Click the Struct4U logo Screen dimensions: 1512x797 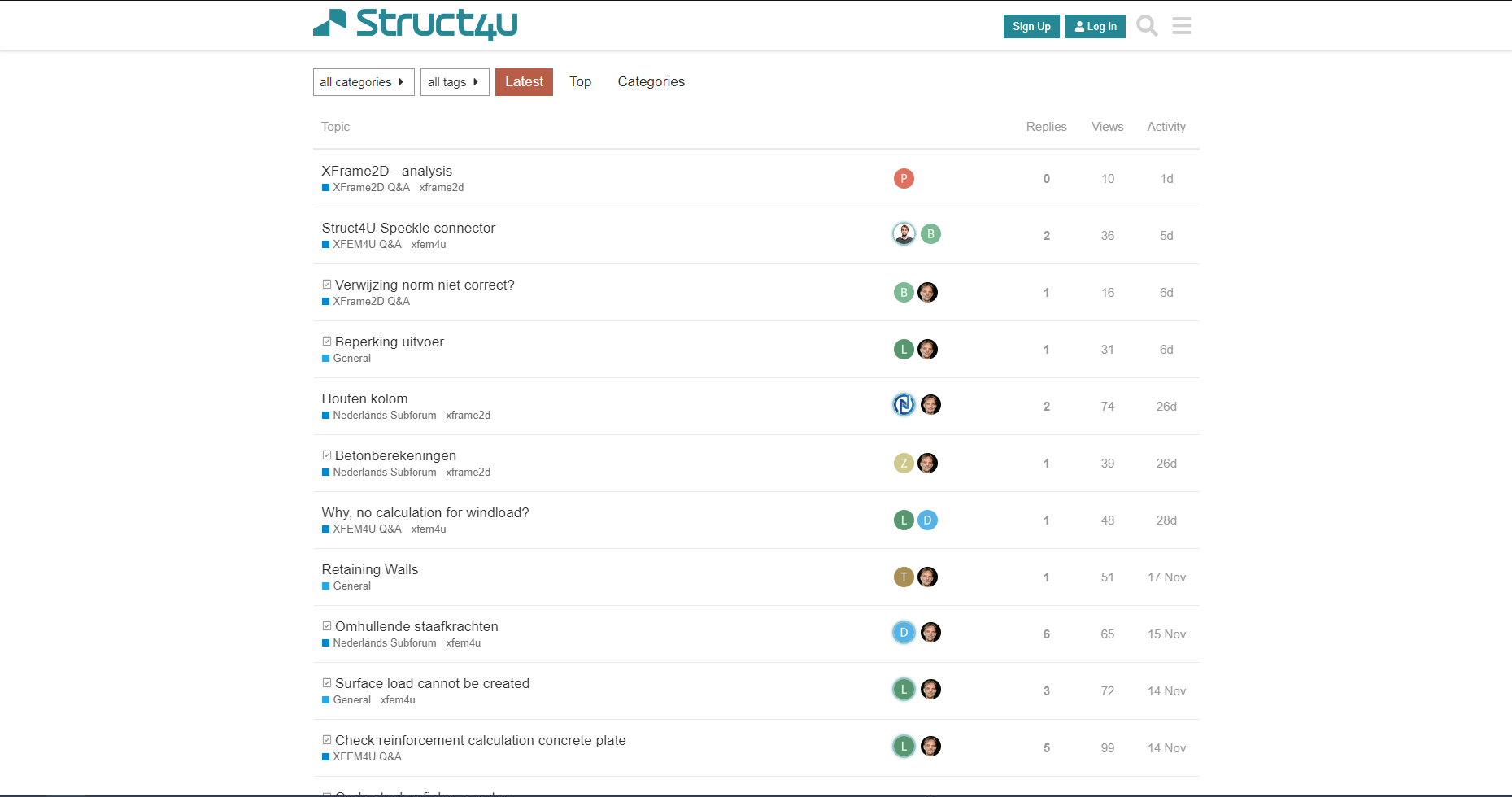[x=416, y=24]
